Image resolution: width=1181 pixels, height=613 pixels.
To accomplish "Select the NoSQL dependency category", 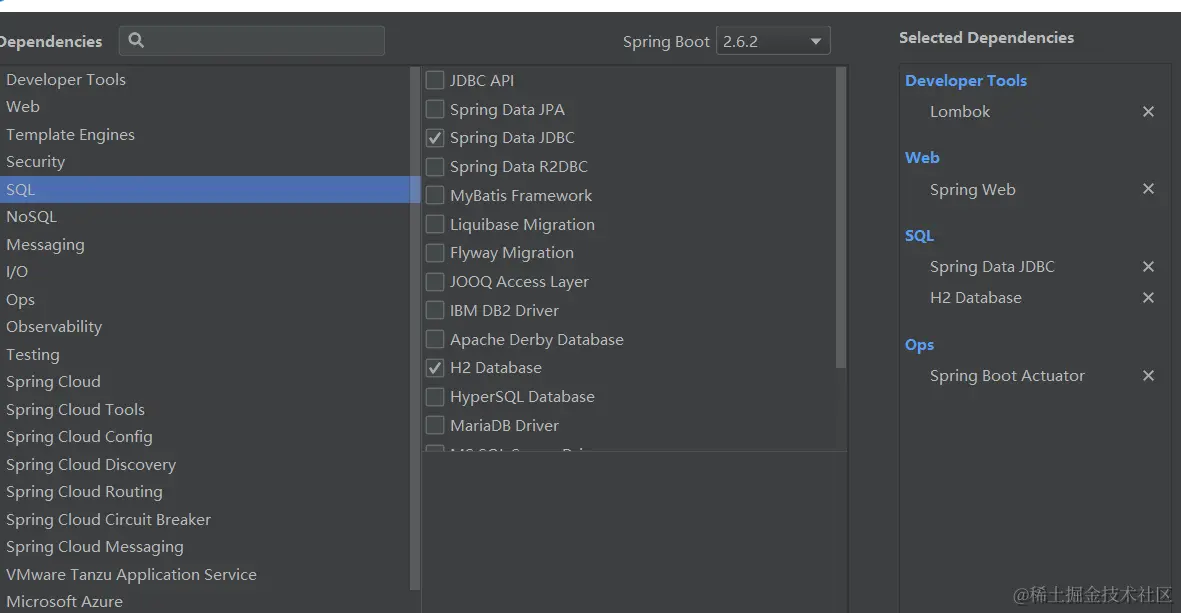I will point(32,217).
